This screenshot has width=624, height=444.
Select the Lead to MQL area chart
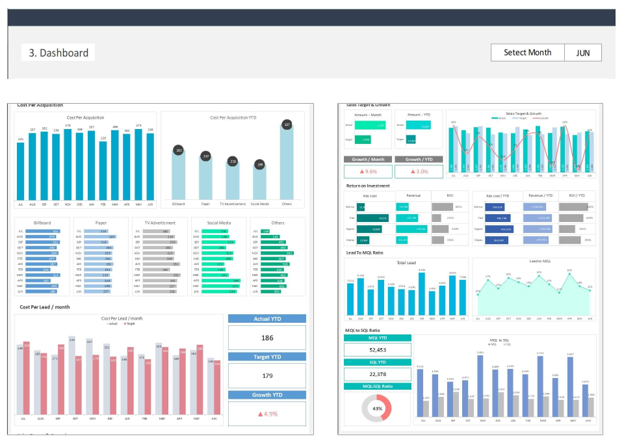534,289
